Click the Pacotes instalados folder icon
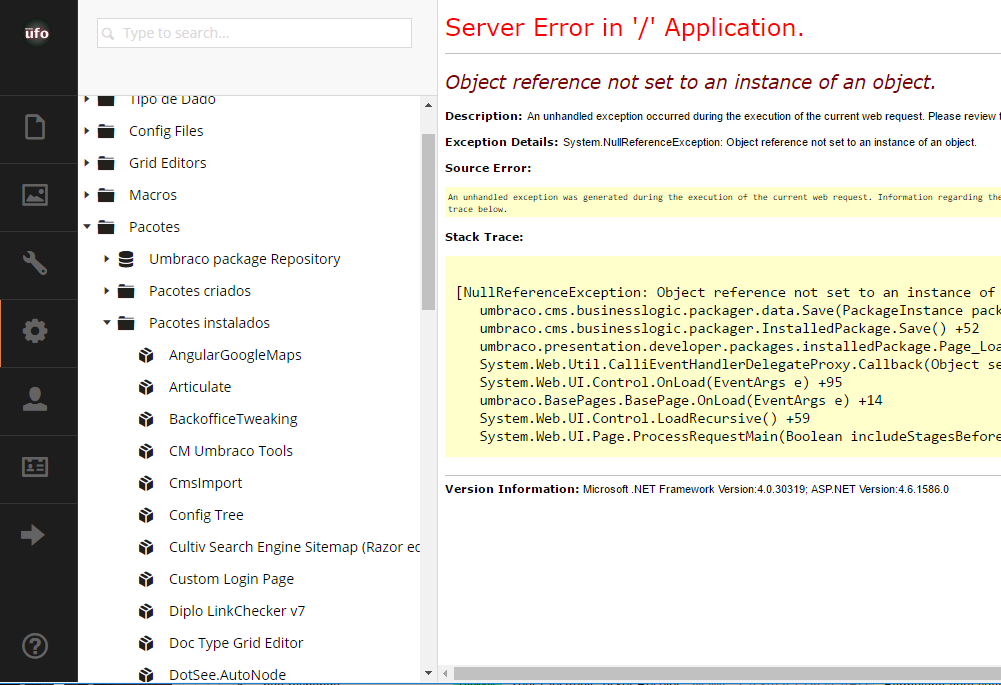 (x=126, y=323)
